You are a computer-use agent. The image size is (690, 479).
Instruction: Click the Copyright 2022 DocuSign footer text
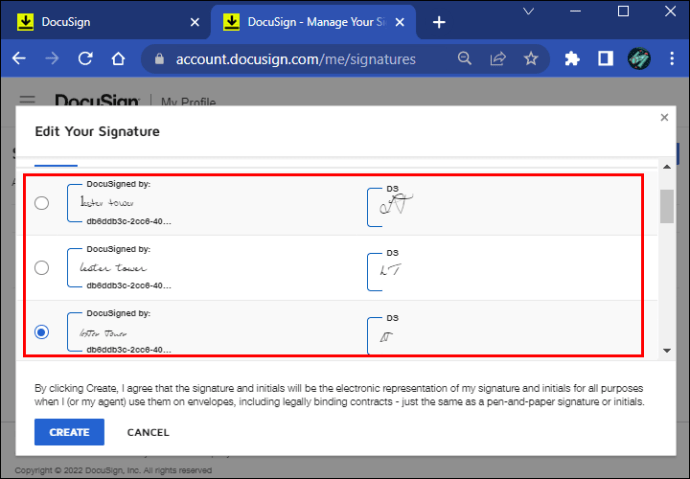113,470
